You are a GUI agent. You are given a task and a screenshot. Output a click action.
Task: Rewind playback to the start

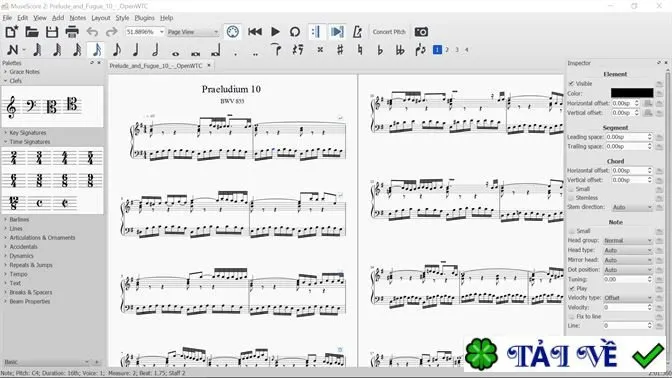(x=255, y=32)
